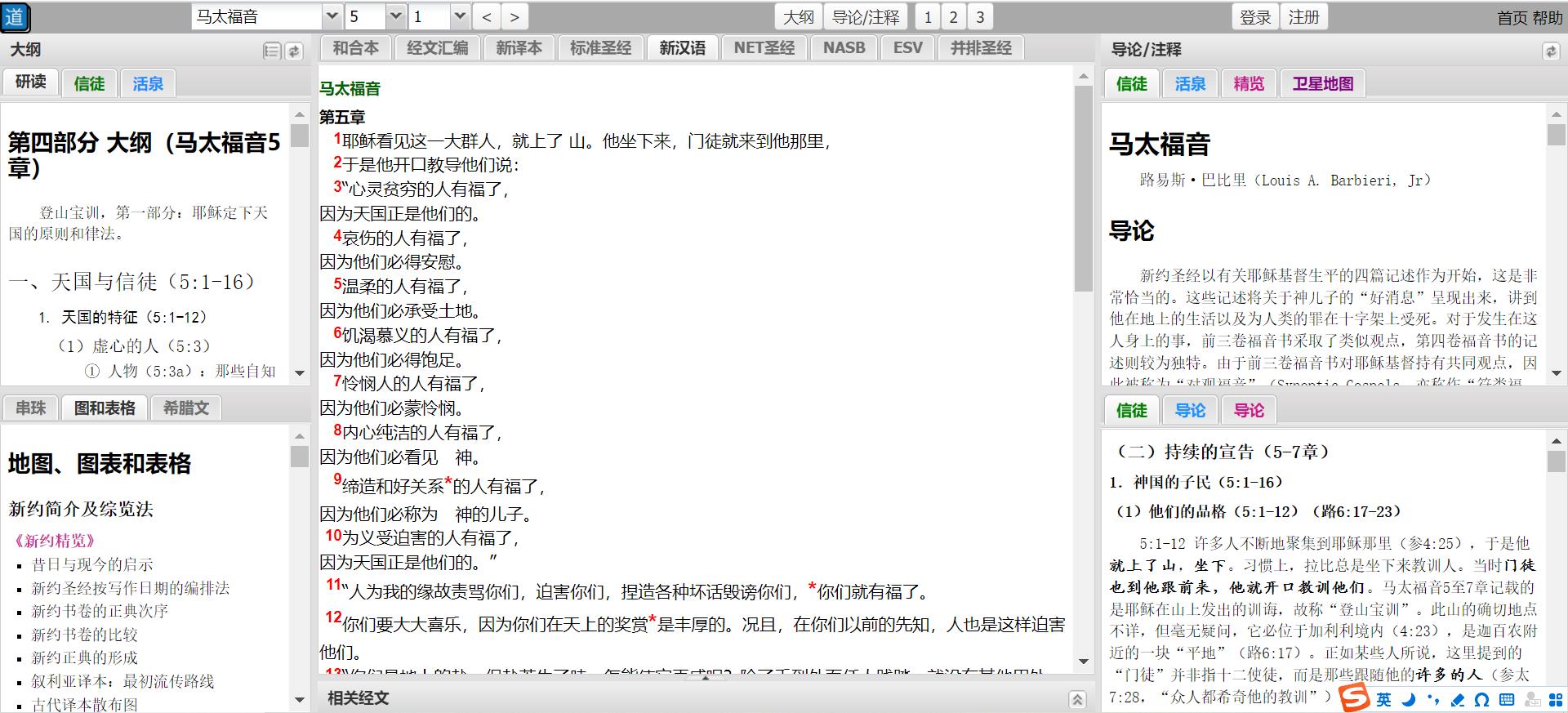Viewport: 1568px width, 713px height.
Task: Click the Sogou input method S icon
Action: tap(1354, 698)
